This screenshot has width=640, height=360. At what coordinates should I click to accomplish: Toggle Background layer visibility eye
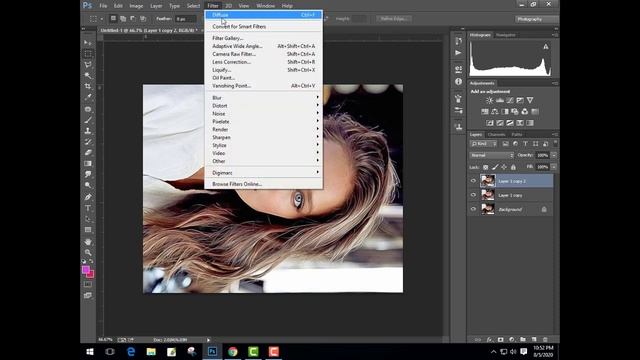click(x=473, y=209)
